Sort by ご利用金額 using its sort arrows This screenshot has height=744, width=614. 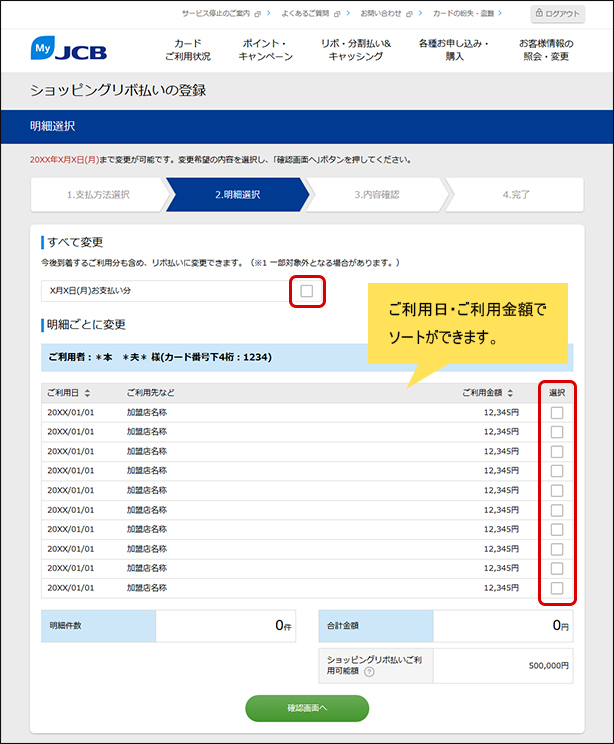510,393
